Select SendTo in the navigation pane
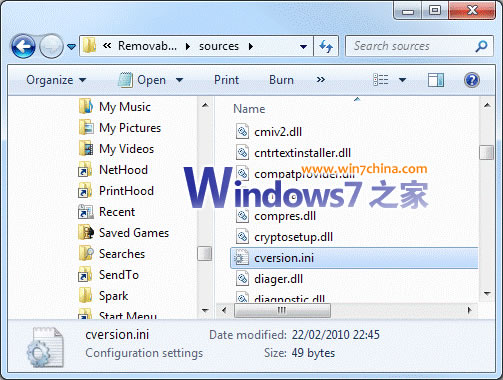 point(119,275)
